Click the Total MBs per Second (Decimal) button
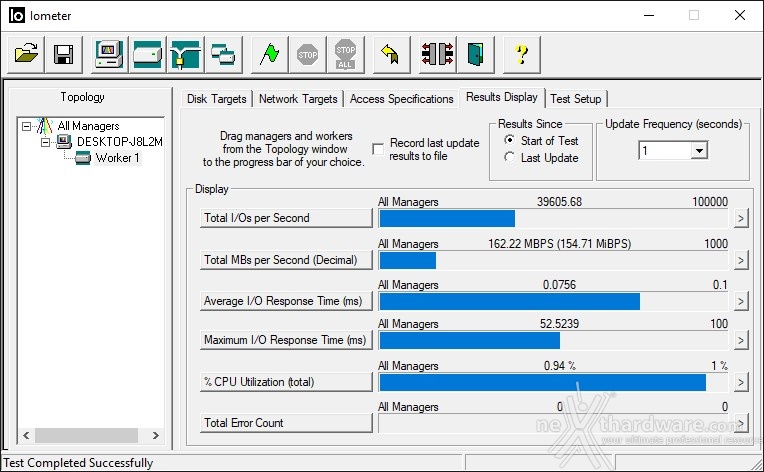Screen dimensions: 764x472 coord(286,260)
